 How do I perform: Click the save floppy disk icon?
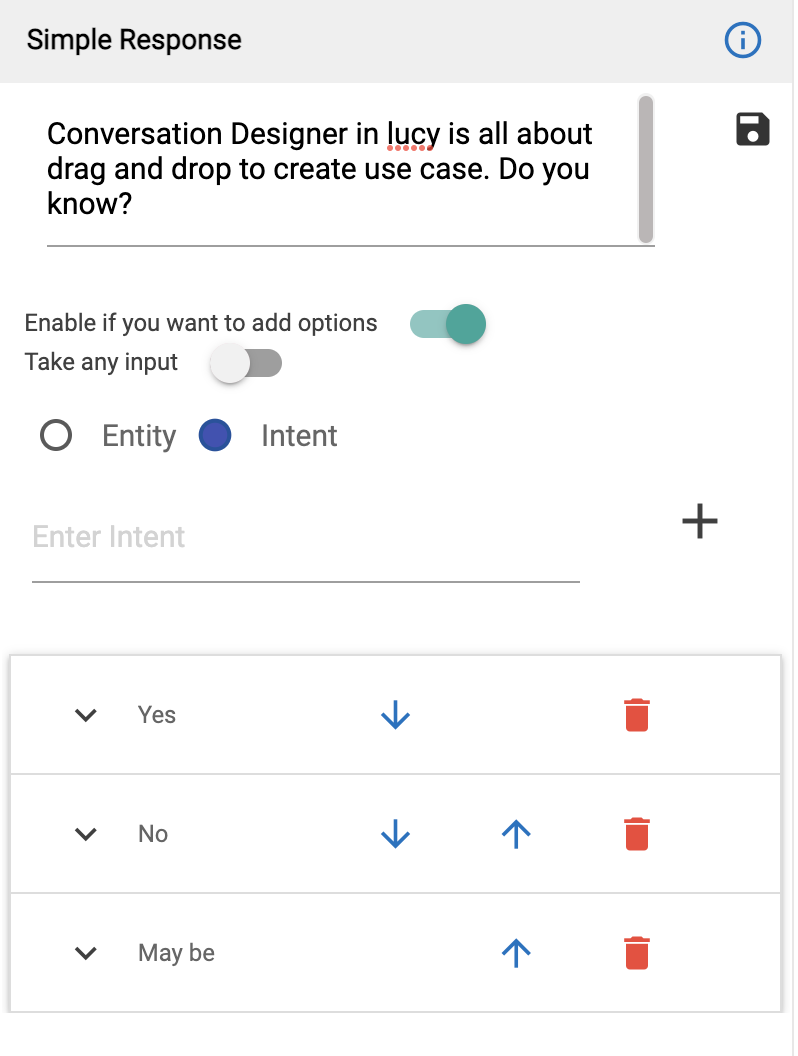[x=753, y=130]
